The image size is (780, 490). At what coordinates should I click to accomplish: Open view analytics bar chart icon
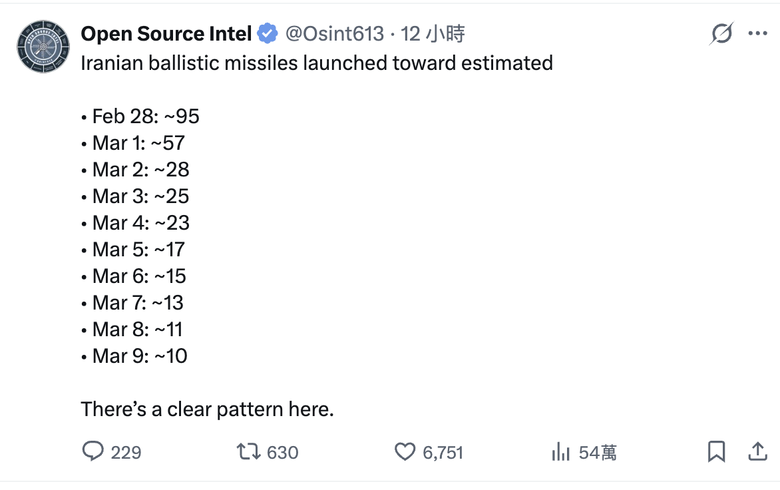point(561,451)
